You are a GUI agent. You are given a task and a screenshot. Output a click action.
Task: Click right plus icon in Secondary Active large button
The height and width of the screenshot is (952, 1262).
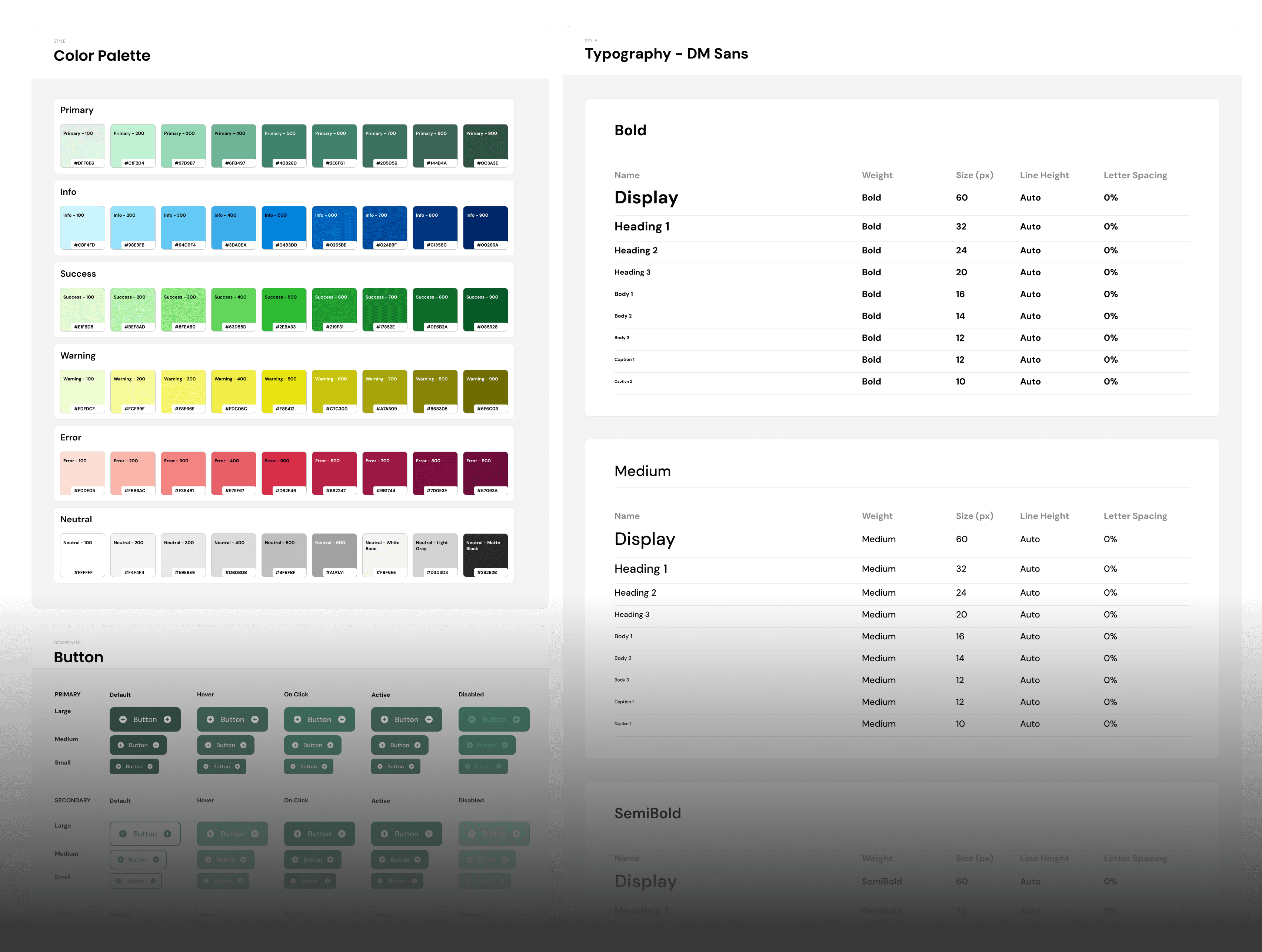[x=429, y=834]
